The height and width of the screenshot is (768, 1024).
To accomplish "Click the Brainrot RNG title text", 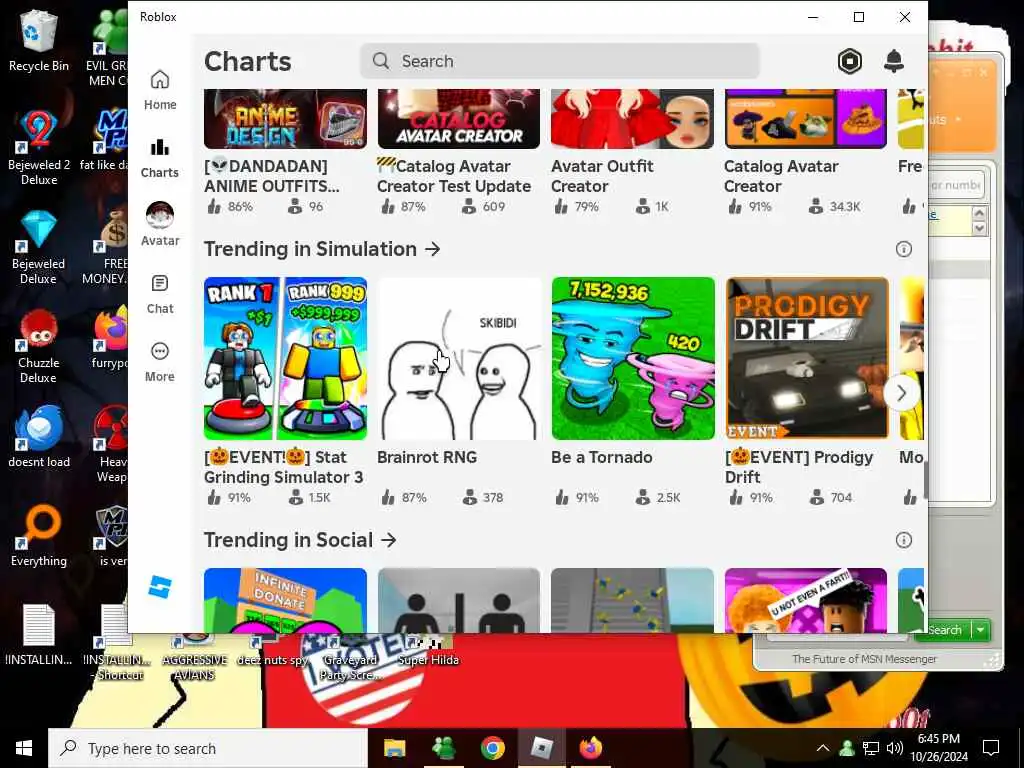I will tap(427, 457).
